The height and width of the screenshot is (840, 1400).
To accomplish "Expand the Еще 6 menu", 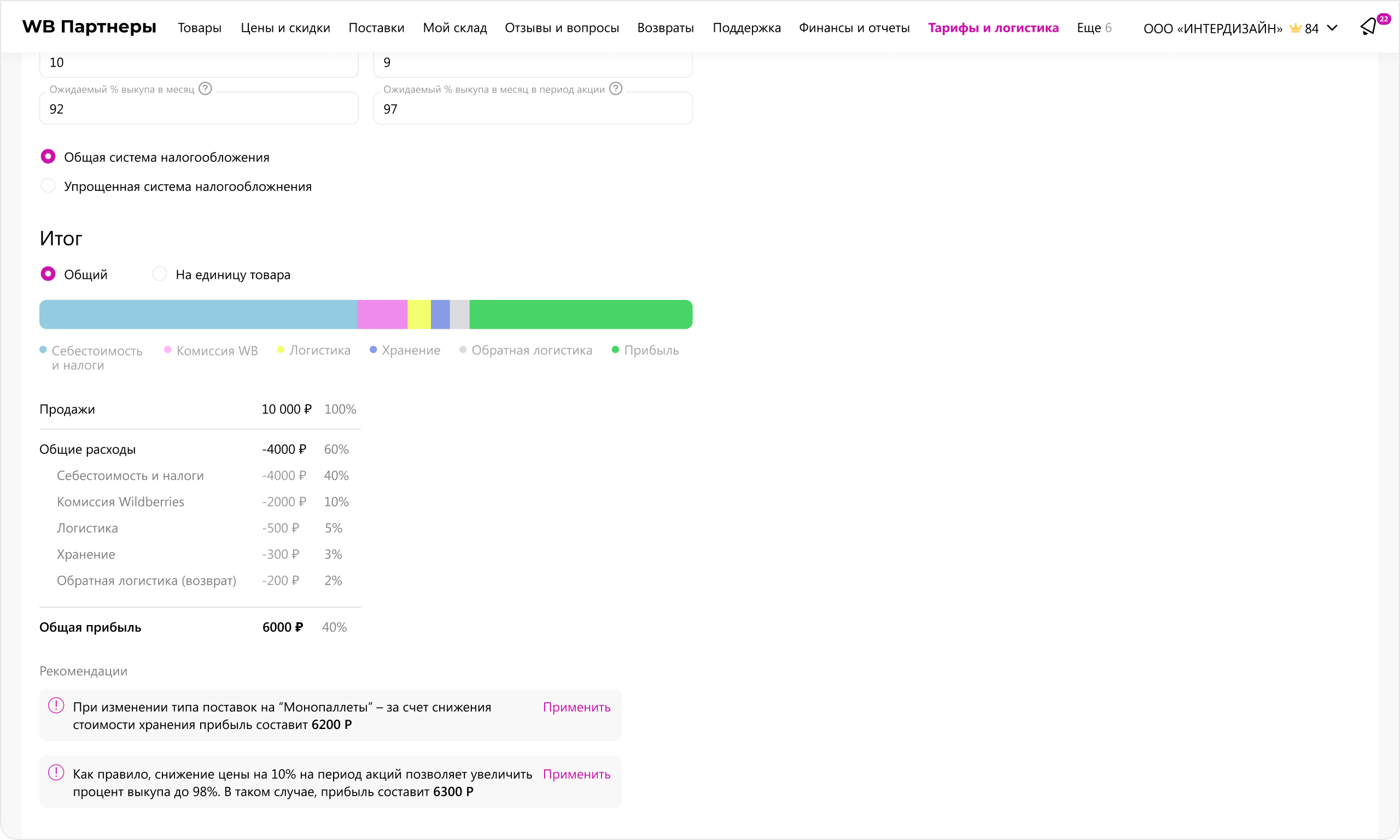I will pyautogui.click(x=1094, y=28).
